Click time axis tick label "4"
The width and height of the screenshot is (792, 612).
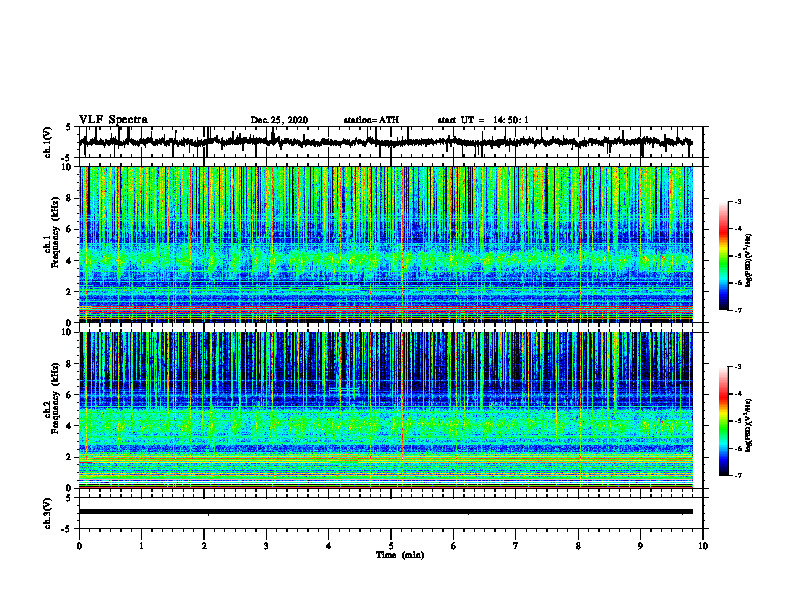coord(329,546)
